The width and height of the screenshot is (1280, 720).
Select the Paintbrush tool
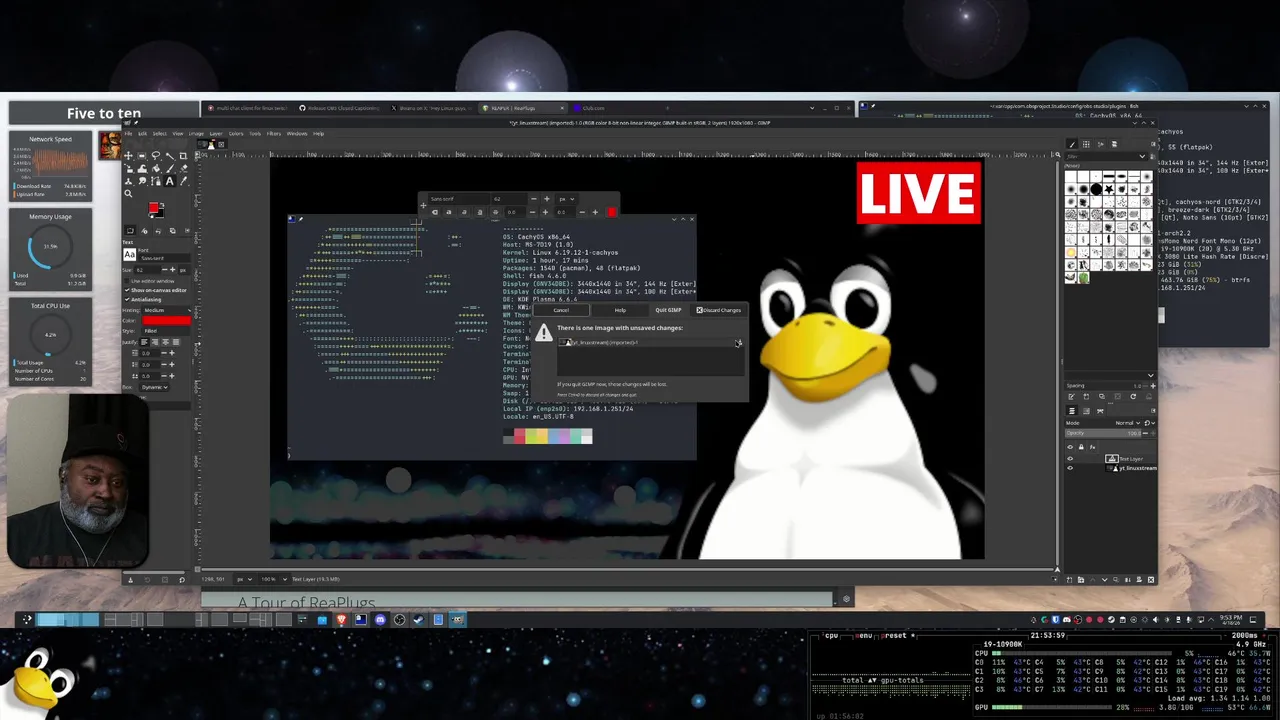coord(170,168)
